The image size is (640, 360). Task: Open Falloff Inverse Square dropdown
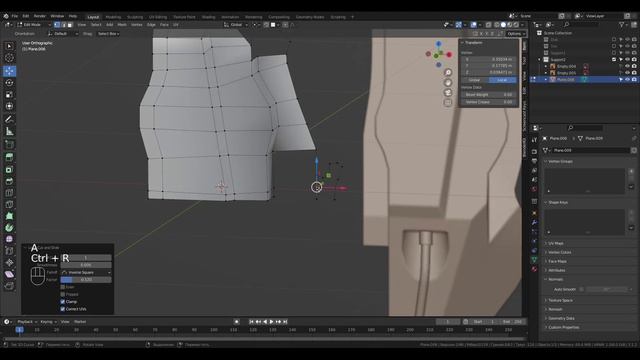pos(86,272)
